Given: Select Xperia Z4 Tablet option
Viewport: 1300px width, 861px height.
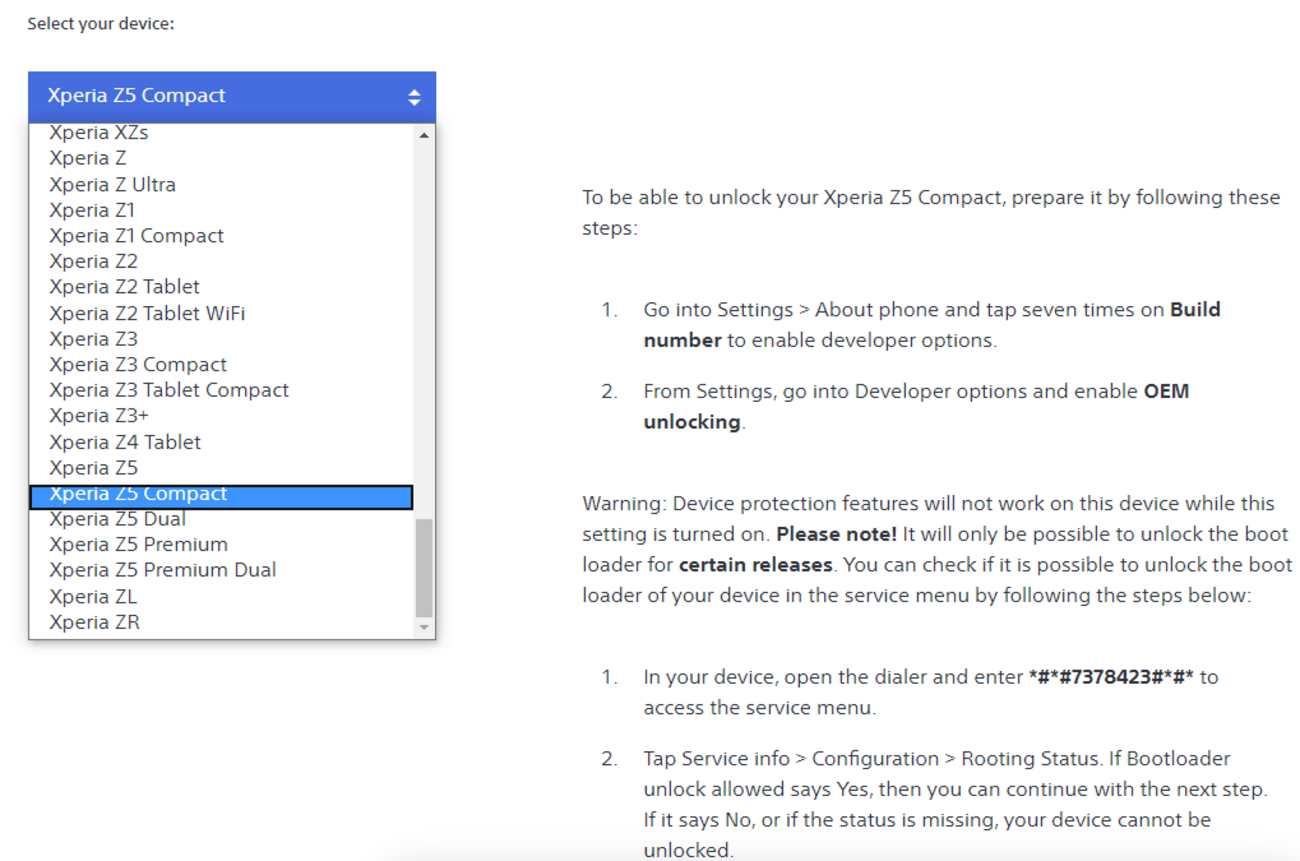Looking at the screenshot, I should [222, 442].
